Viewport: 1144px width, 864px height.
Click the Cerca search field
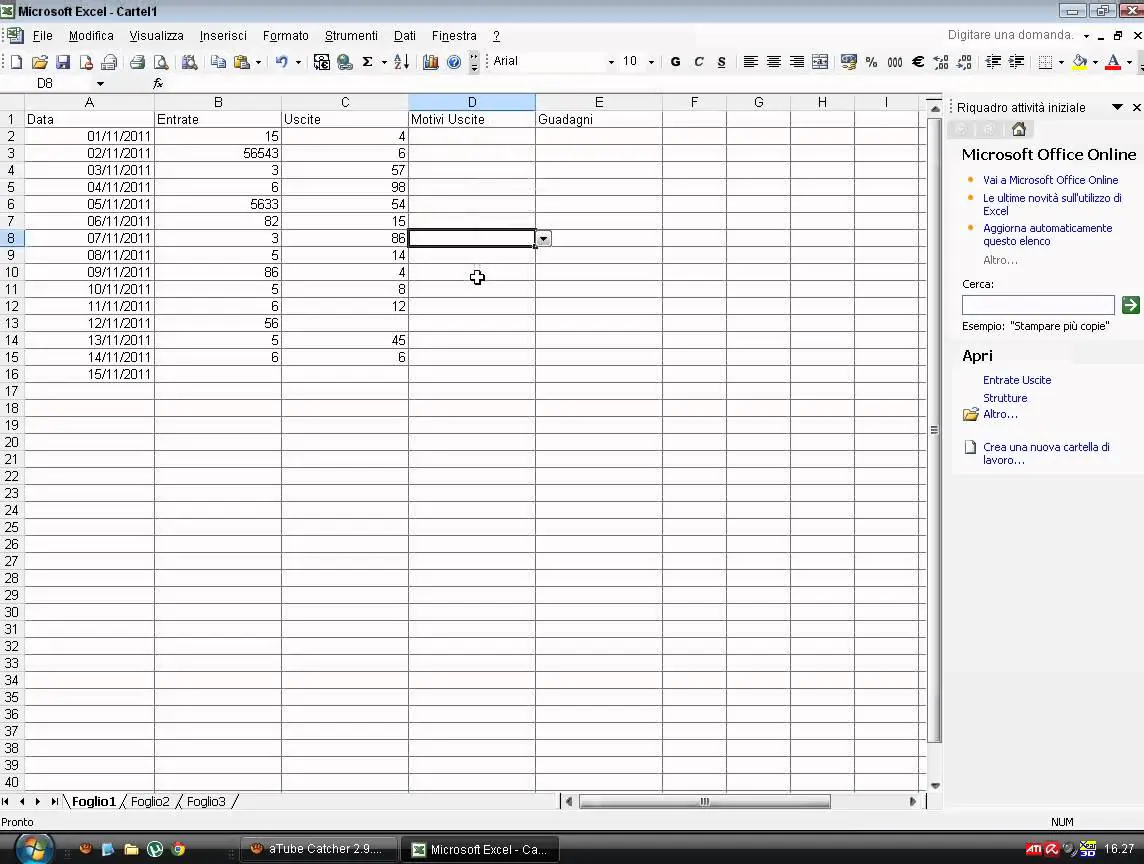[1037, 305]
